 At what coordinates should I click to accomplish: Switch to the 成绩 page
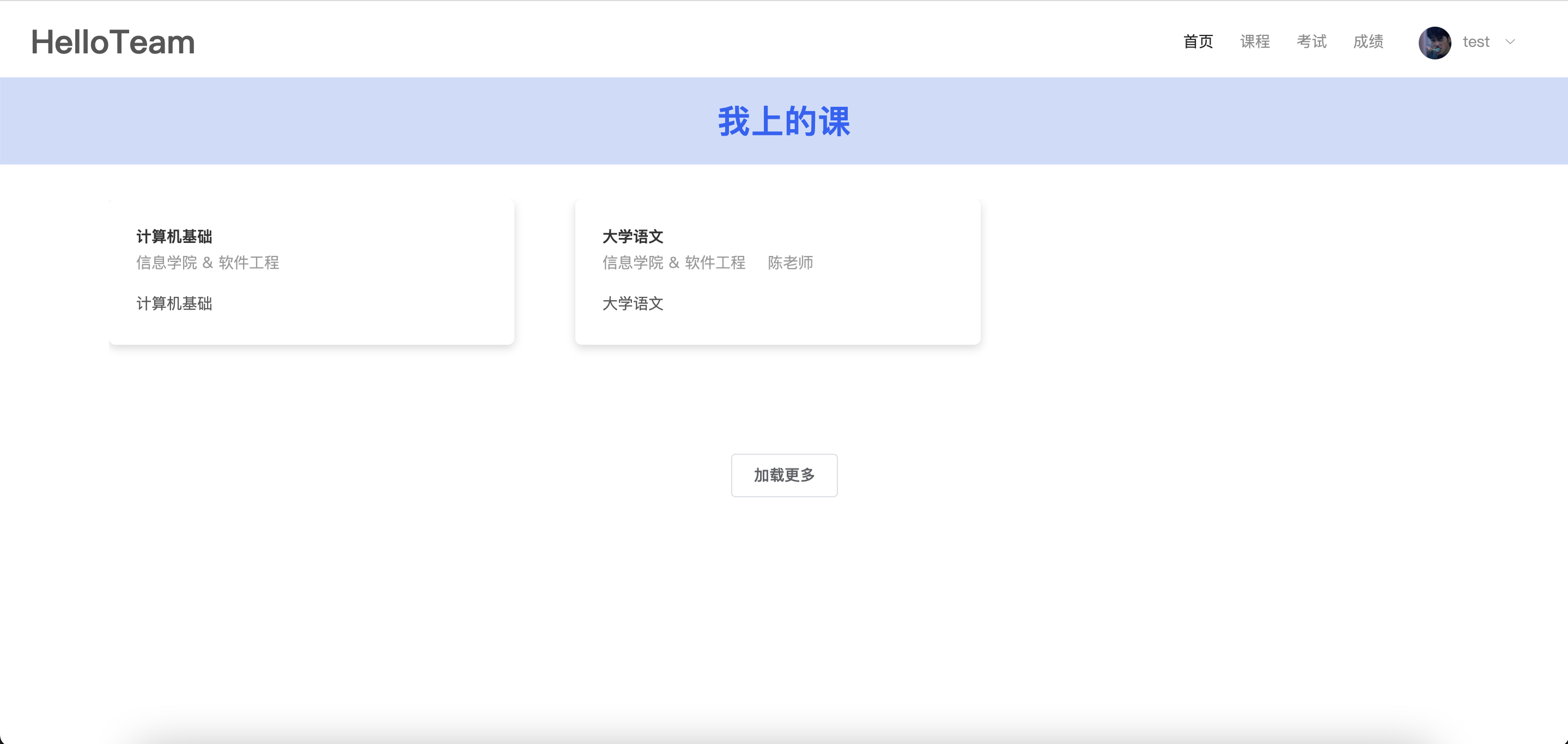(x=1368, y=42)
